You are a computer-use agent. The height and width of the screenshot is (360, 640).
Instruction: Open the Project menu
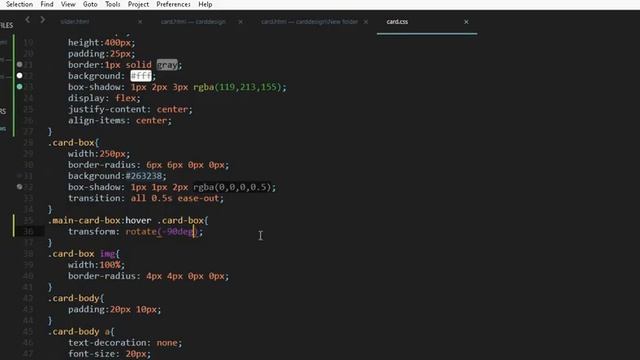click(138, 4)
